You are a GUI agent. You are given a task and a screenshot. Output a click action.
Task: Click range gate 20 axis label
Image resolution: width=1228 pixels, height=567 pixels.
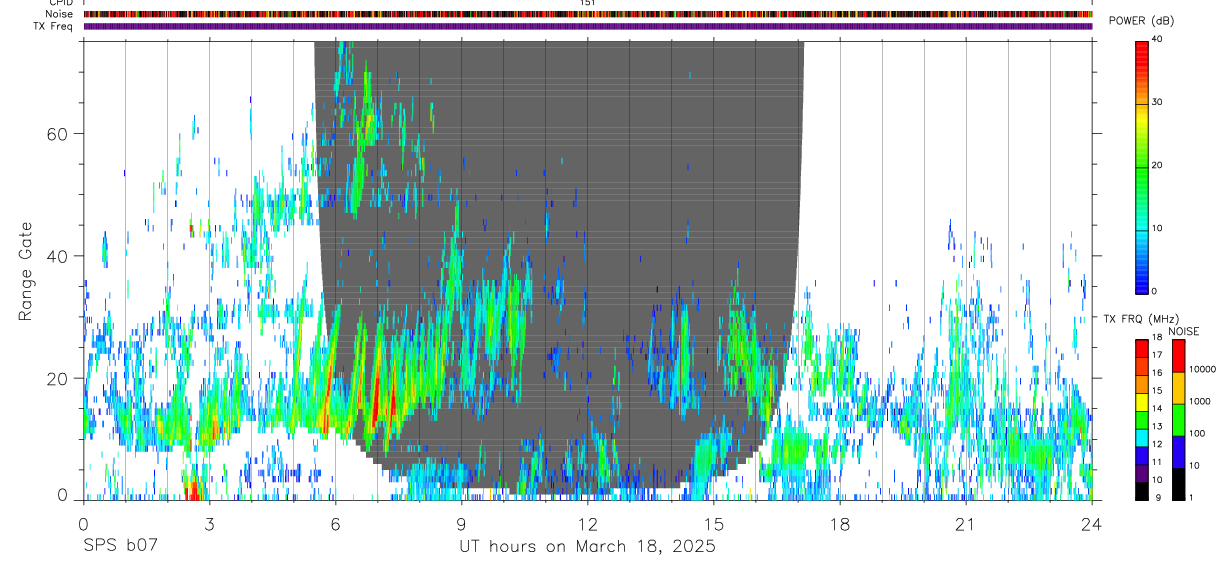pyautogui.click(x=56, y=378)
